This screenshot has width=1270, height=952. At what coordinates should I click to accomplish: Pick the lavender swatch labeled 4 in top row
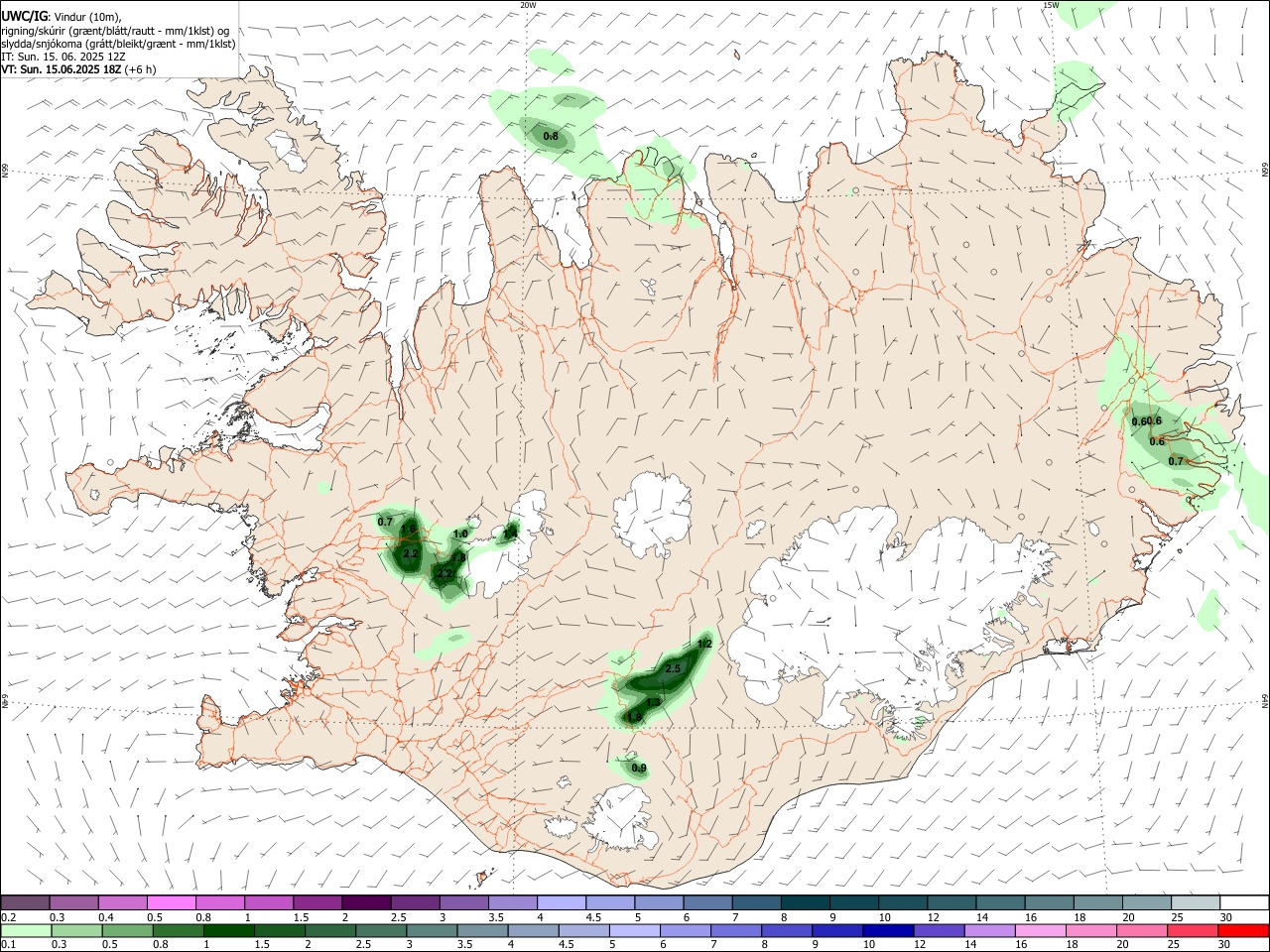click(562, 902)
